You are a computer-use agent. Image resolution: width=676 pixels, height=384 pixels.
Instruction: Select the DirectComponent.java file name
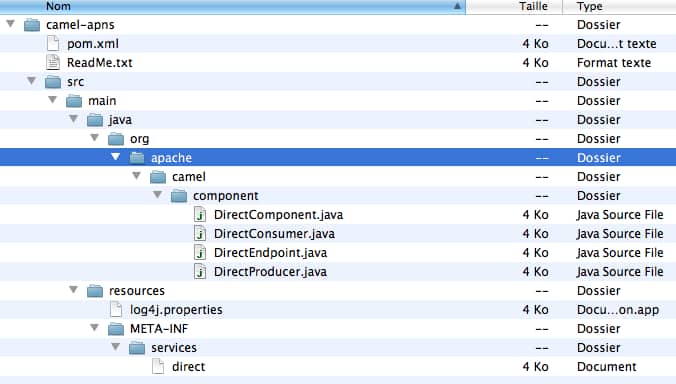click(x=279, y=215)
